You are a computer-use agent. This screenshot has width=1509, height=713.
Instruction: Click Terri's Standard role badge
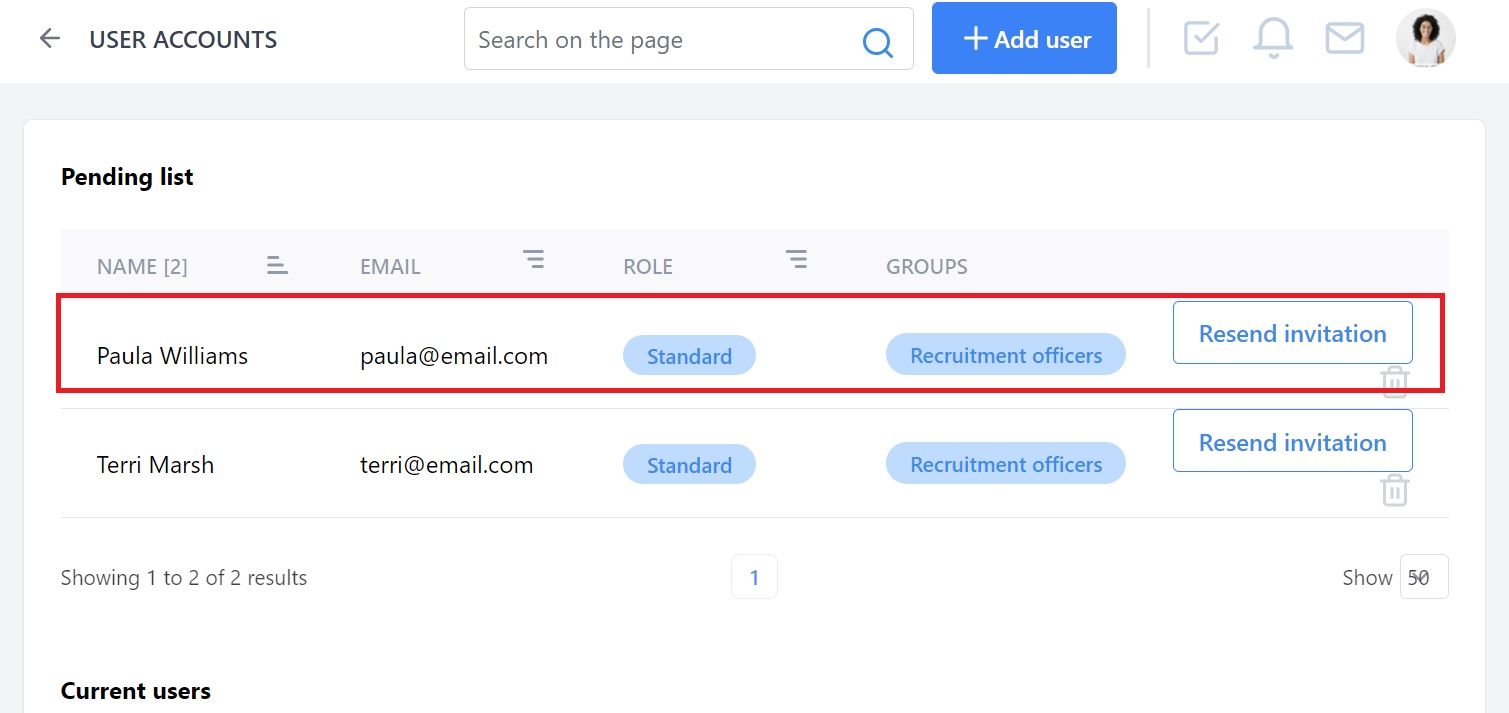(689, 465)
